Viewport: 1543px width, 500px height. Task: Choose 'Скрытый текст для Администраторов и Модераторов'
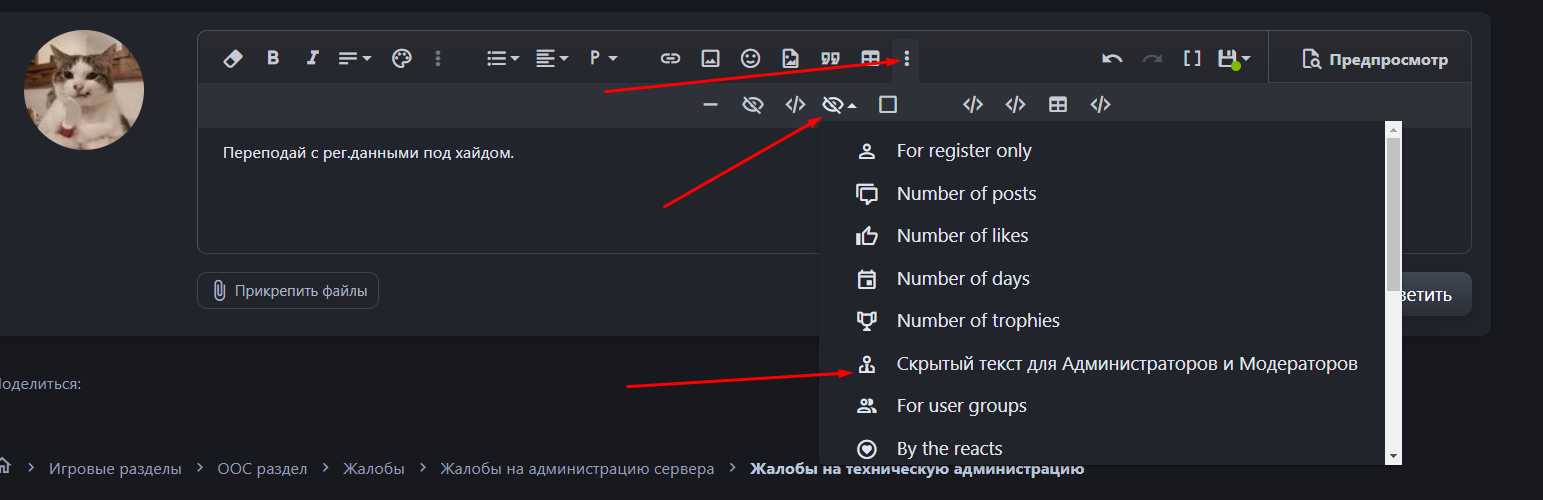1126,364
